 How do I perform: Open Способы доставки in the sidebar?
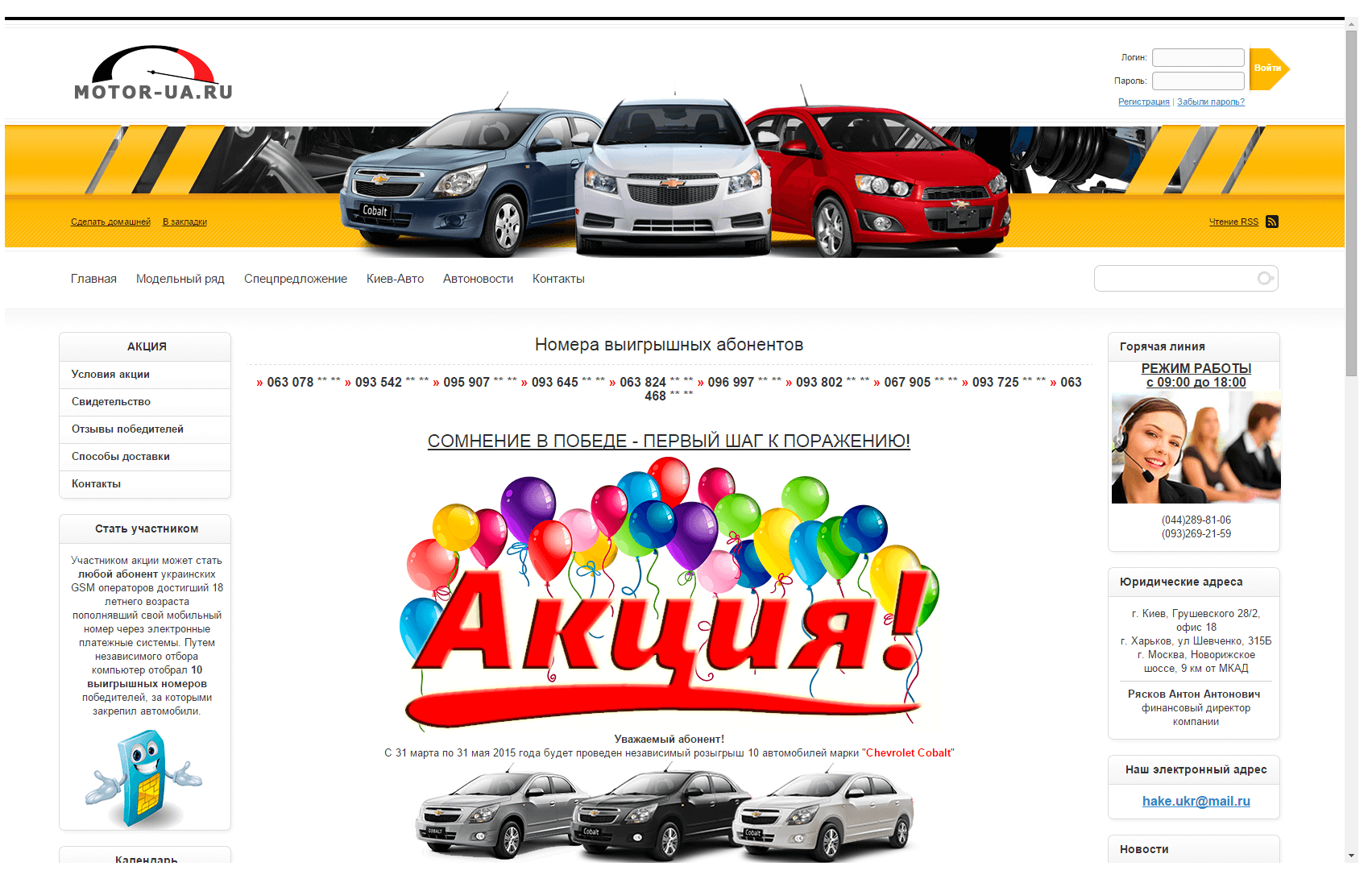145,457
